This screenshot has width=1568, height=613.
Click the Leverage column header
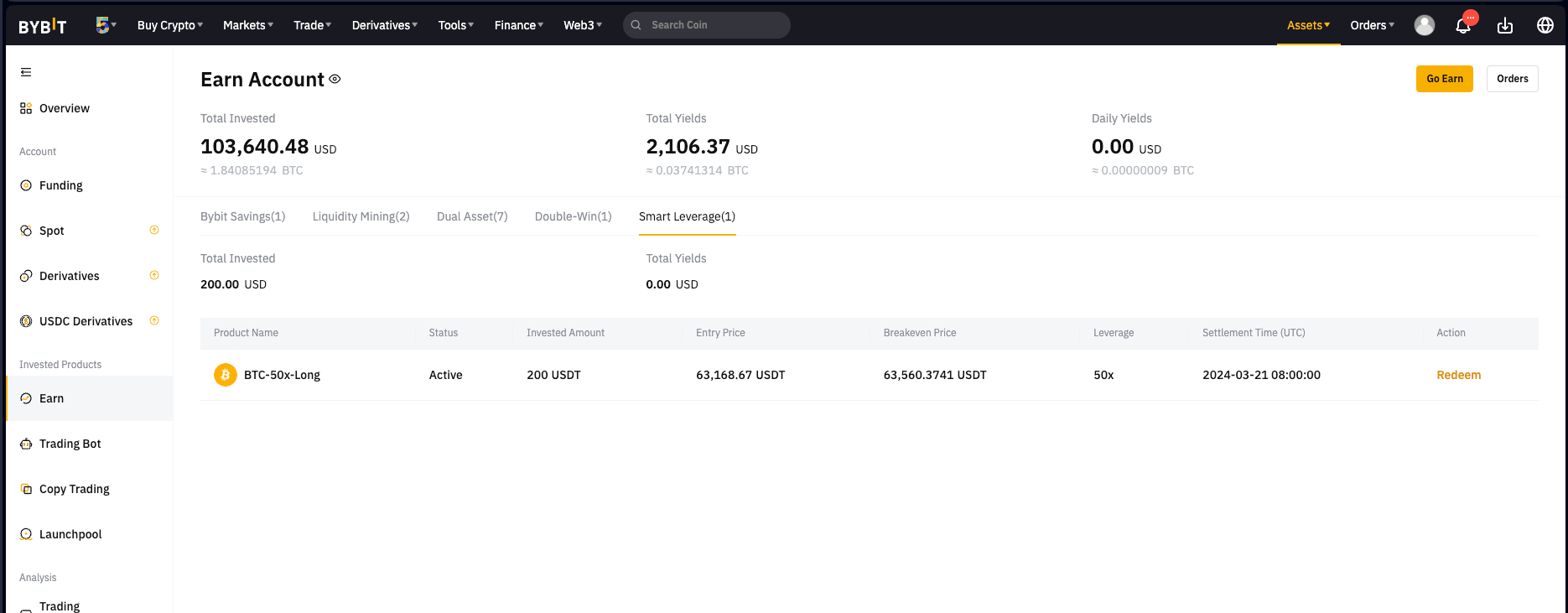click(x=1114, y=333)
